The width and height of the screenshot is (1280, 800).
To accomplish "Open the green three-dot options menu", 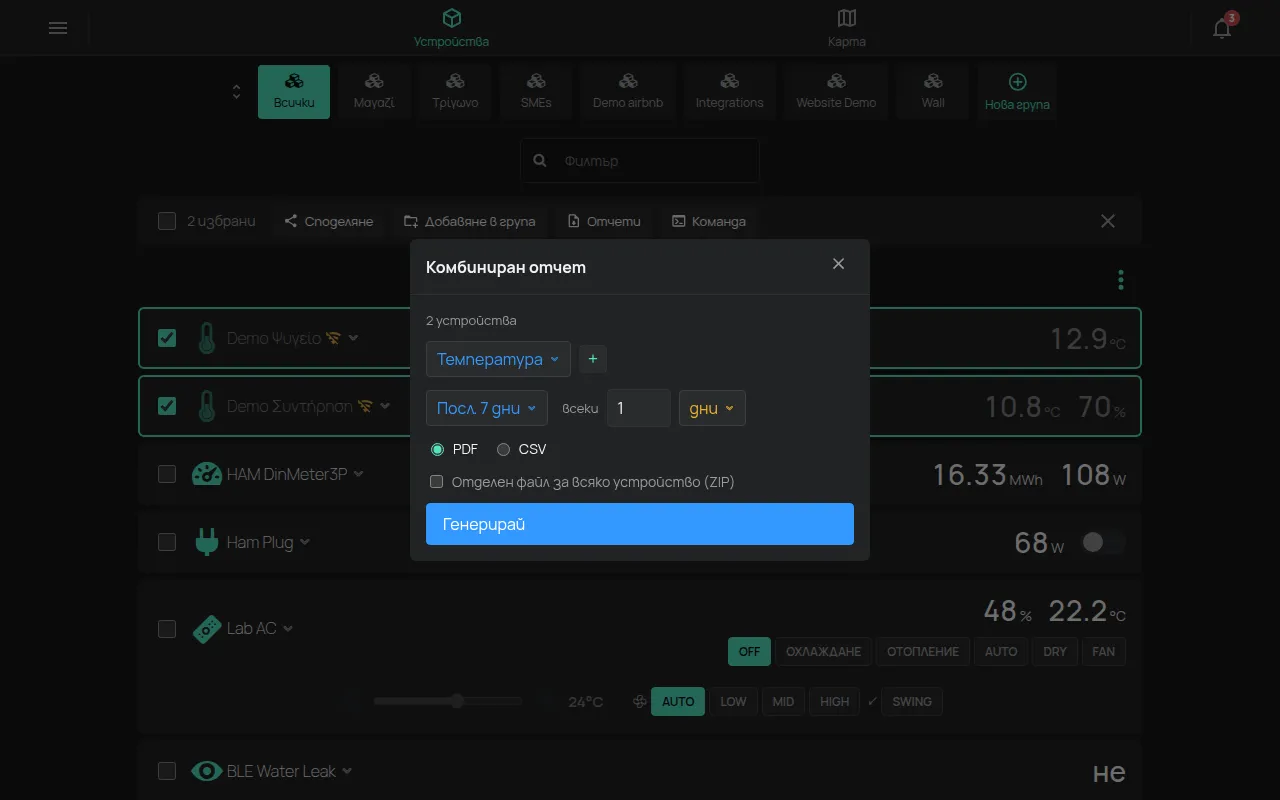I will pos(1121,280).
